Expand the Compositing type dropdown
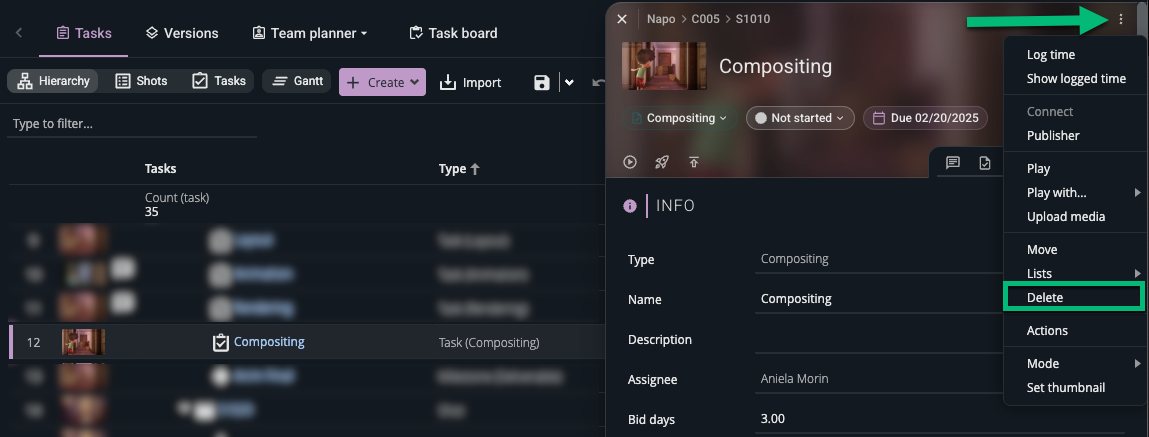Image resolution: width=1149 pixels, height=437 pixels. pos(679,118)
